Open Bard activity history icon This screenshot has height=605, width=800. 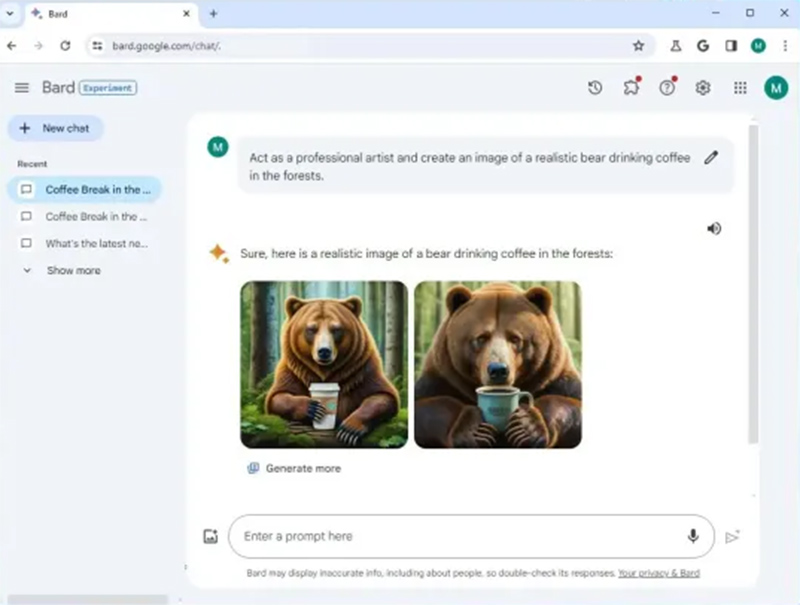(595, 88)
